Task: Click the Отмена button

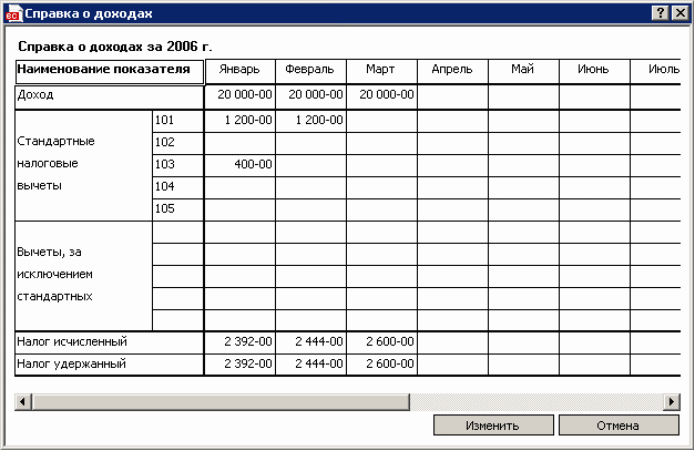Action: coord(618,425)
